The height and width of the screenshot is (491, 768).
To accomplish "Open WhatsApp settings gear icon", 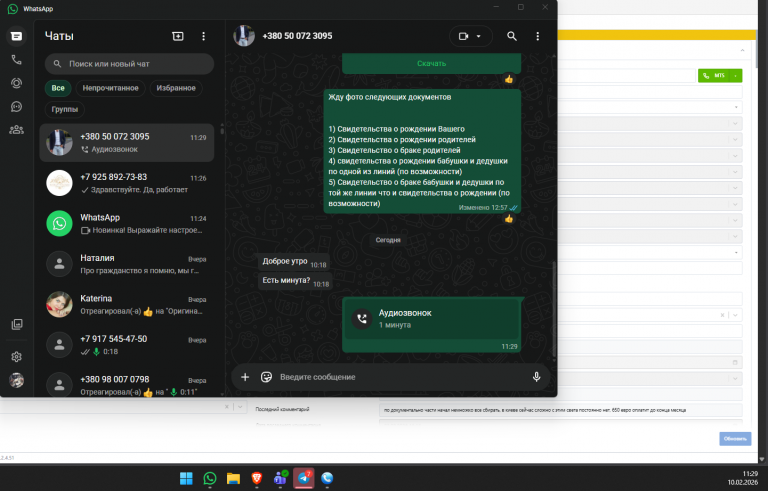I will 17,357.
